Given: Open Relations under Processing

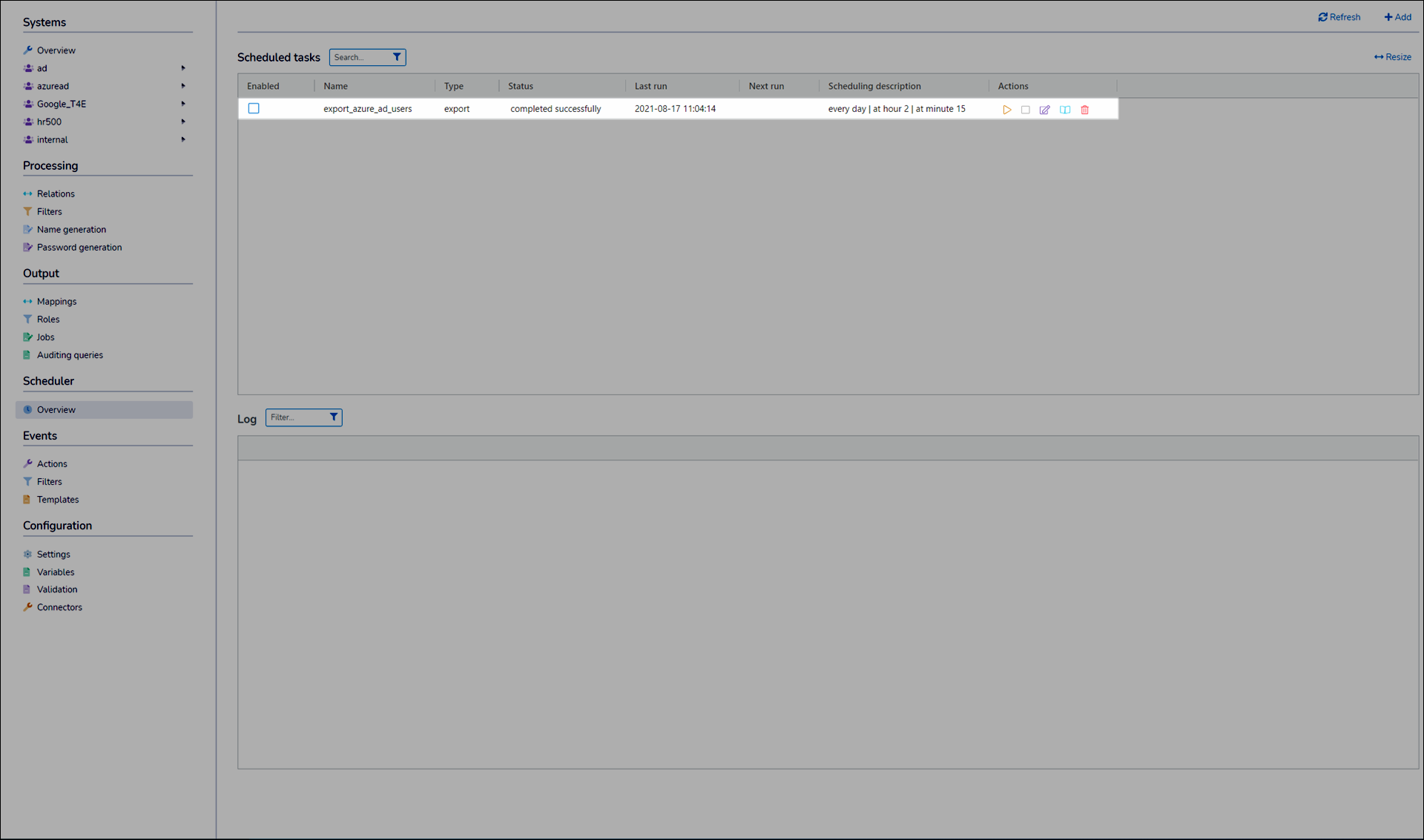Looking at the screenshot, I should (56, 194).
